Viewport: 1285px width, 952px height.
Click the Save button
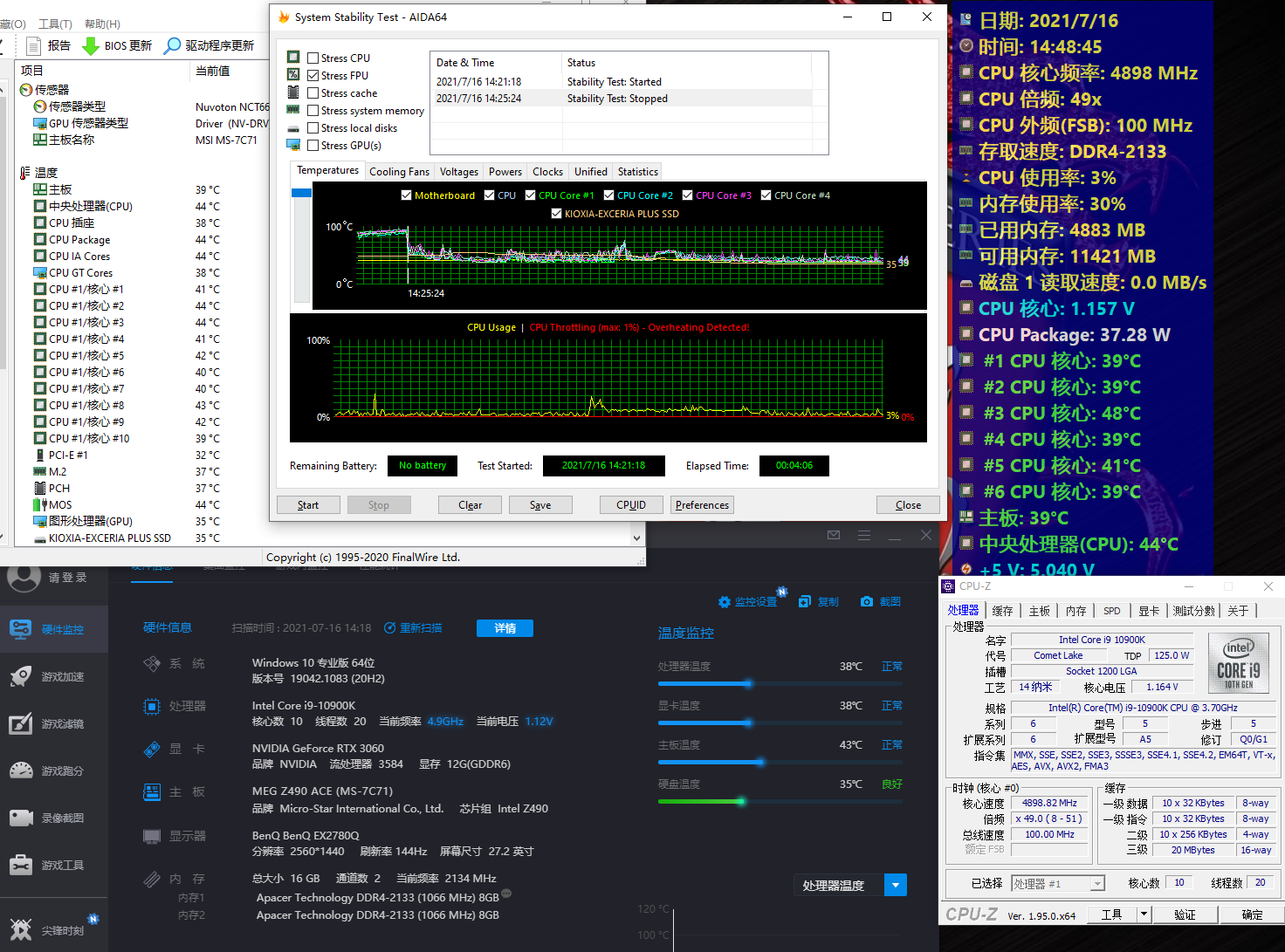pos(540,505)
